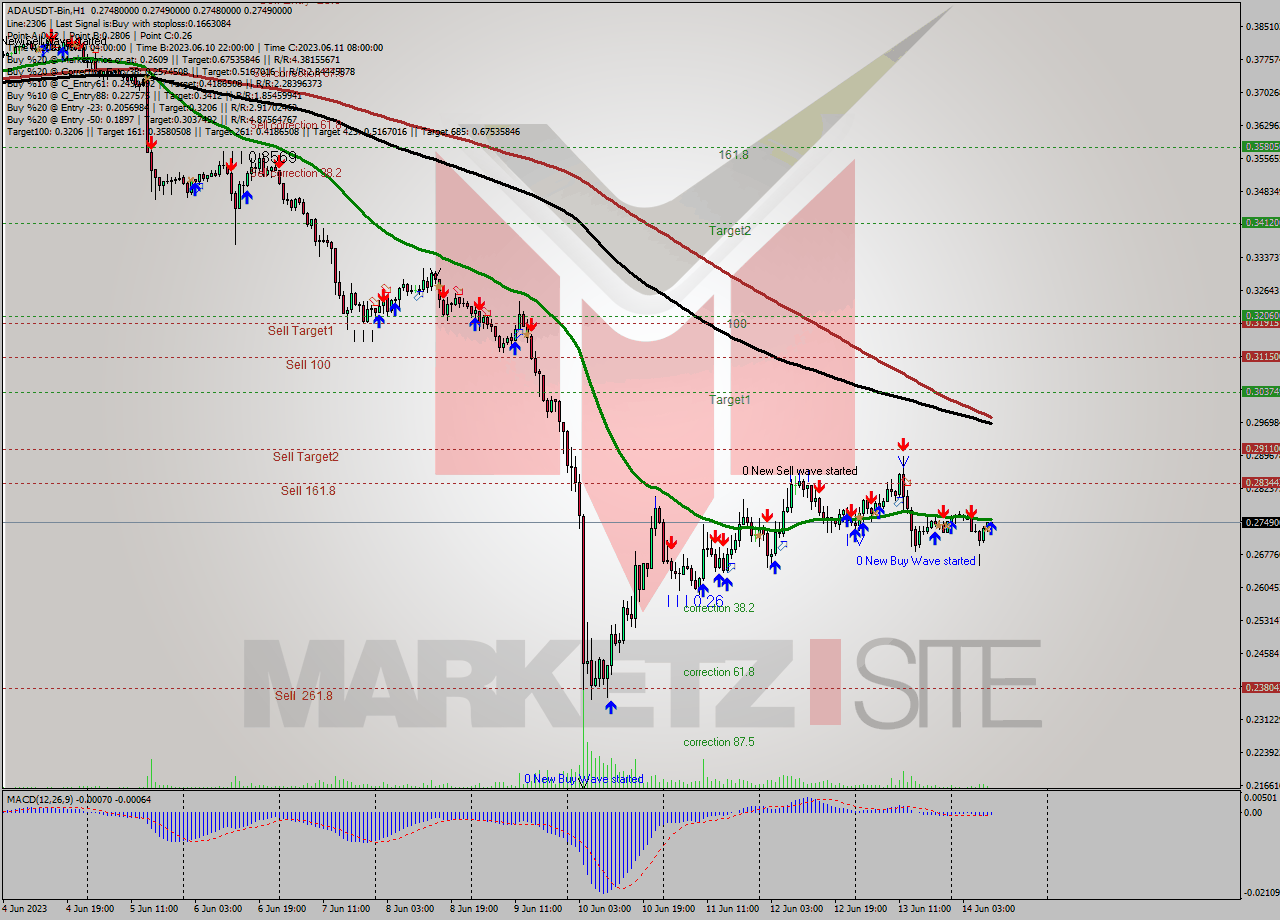Screen dimensions: 1280x920
Task: Click the '11 Jun 11:00' time axis label
Action: pyautogui.click(x=731, y=908)
